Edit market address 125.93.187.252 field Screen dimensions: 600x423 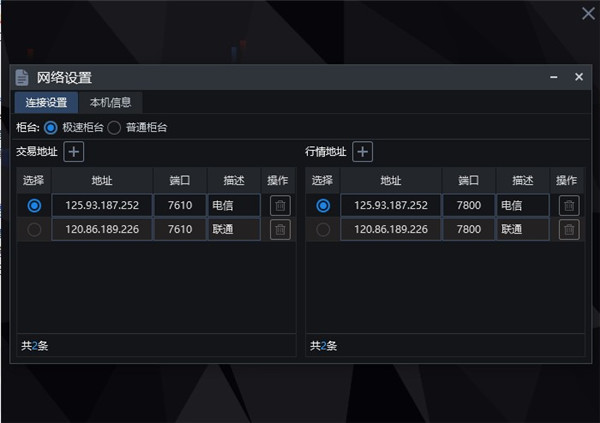pos(391,206)
